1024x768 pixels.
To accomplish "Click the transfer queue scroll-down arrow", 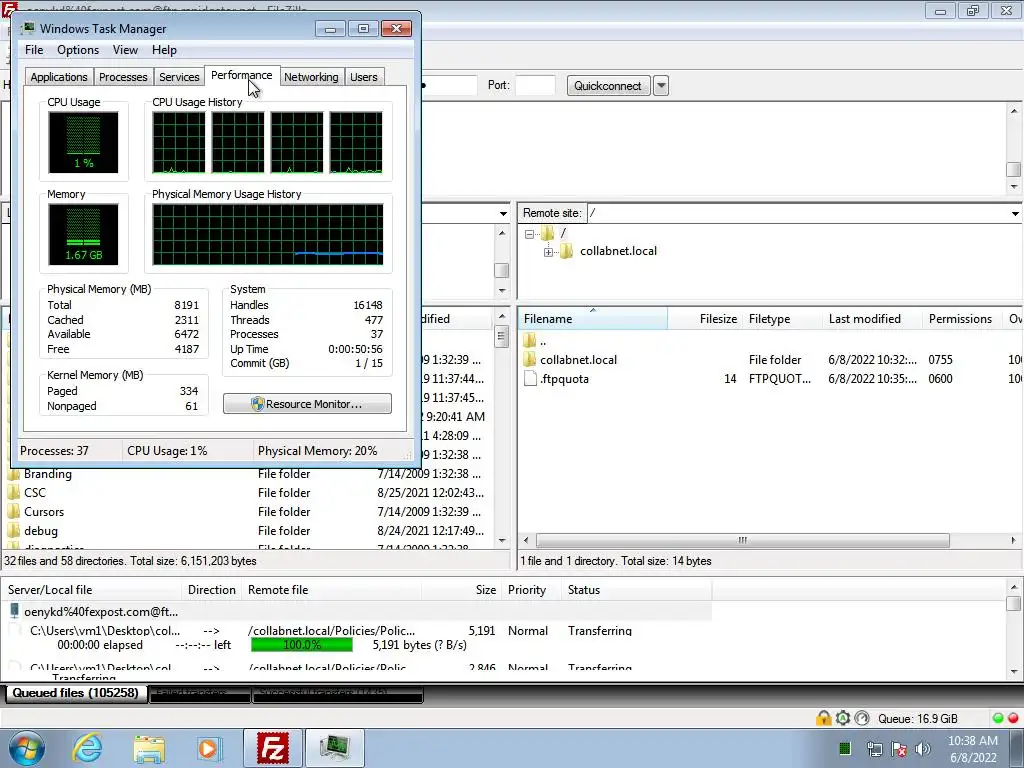I will [x=1014, y=672].
